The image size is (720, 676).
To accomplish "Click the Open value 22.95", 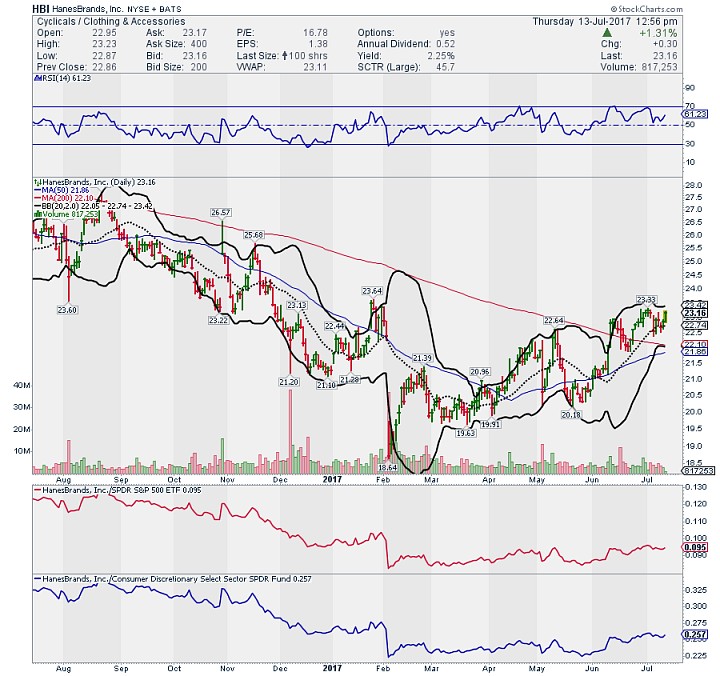I will click(104, 33).
